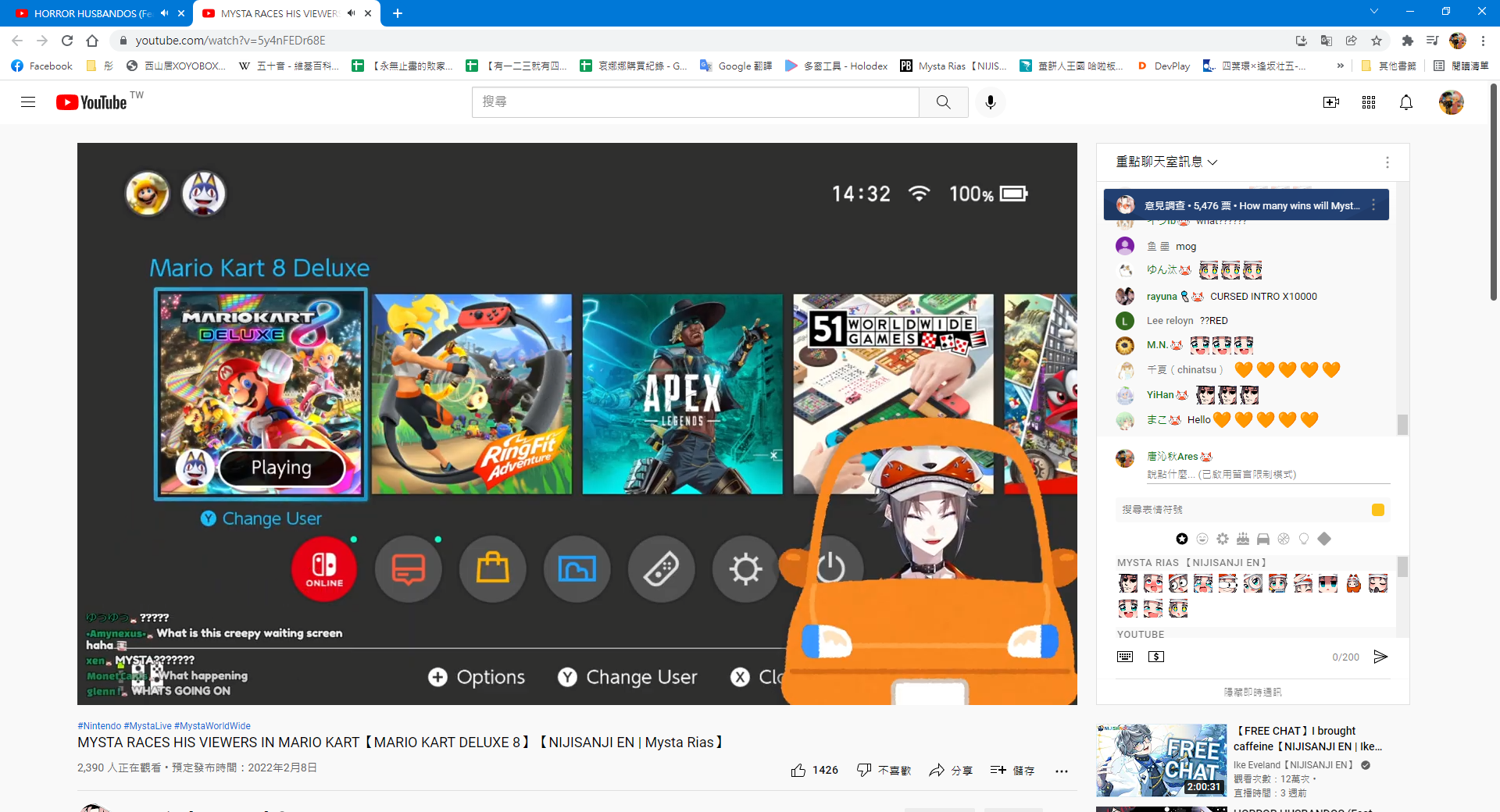Open the Holodex bookmark
Screen dimensions: 1500x812
[836, 66]
